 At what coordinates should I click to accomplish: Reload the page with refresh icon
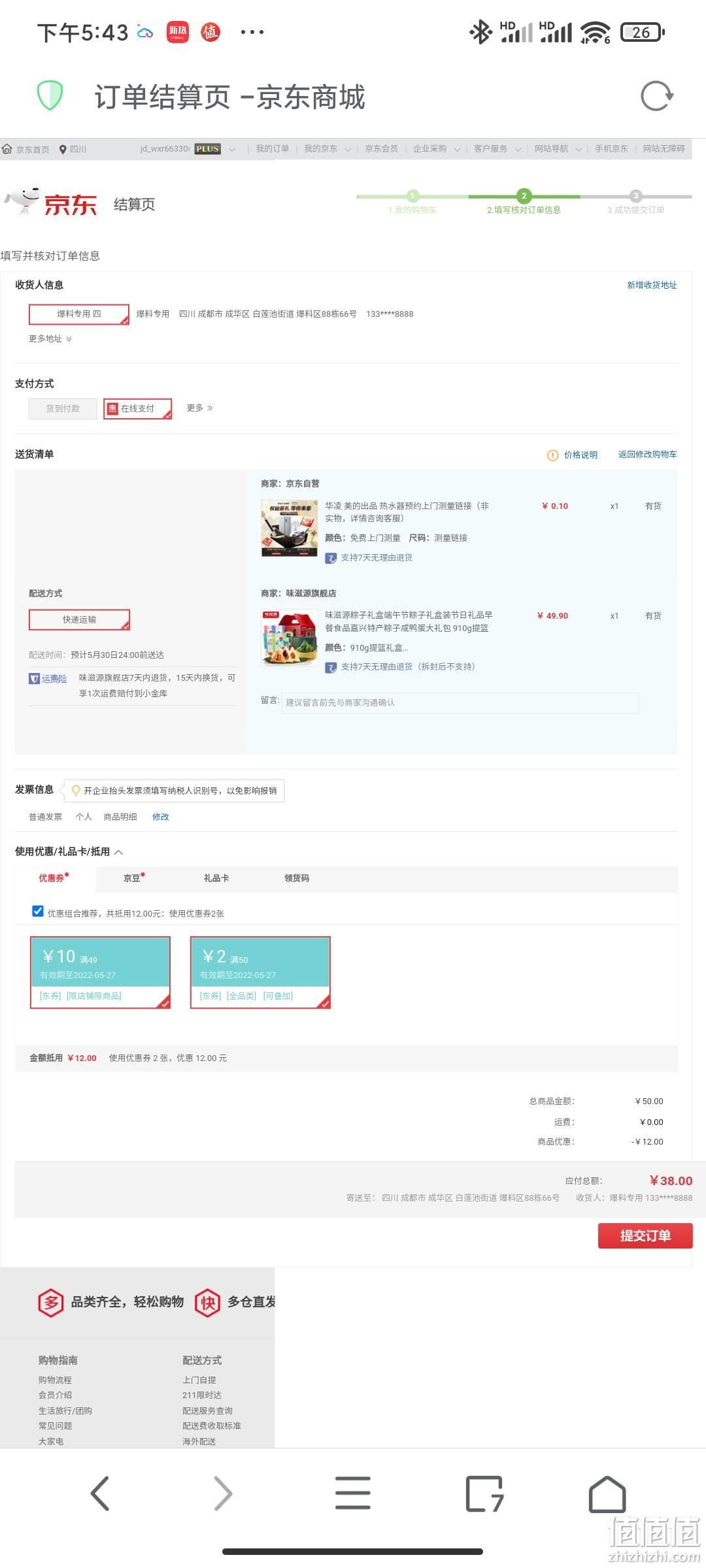pos(656,97)
